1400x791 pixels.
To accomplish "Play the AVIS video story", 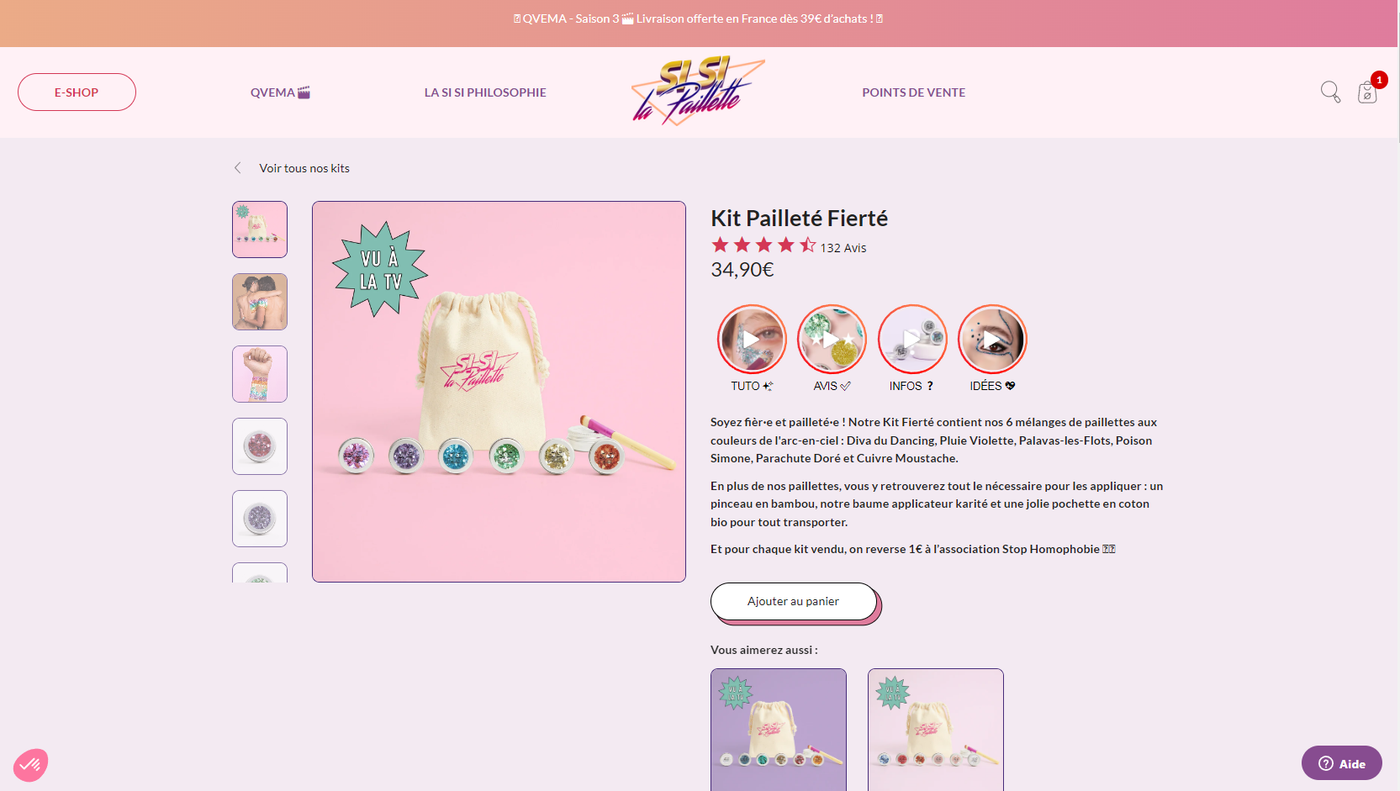I will (832, 339).
